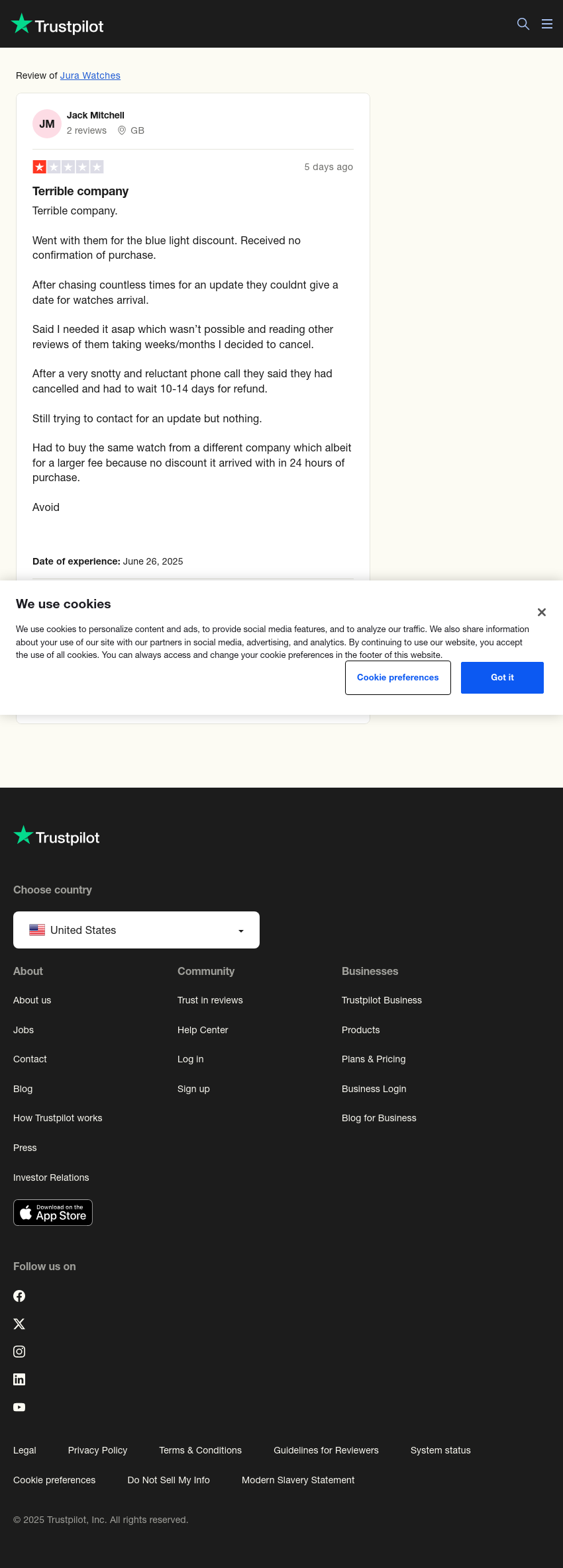Image resolution: width=563 pixels, height=1568 pixels.
Task: Open Do Not Sell My Info link
Action: (x=168, y=1480)
